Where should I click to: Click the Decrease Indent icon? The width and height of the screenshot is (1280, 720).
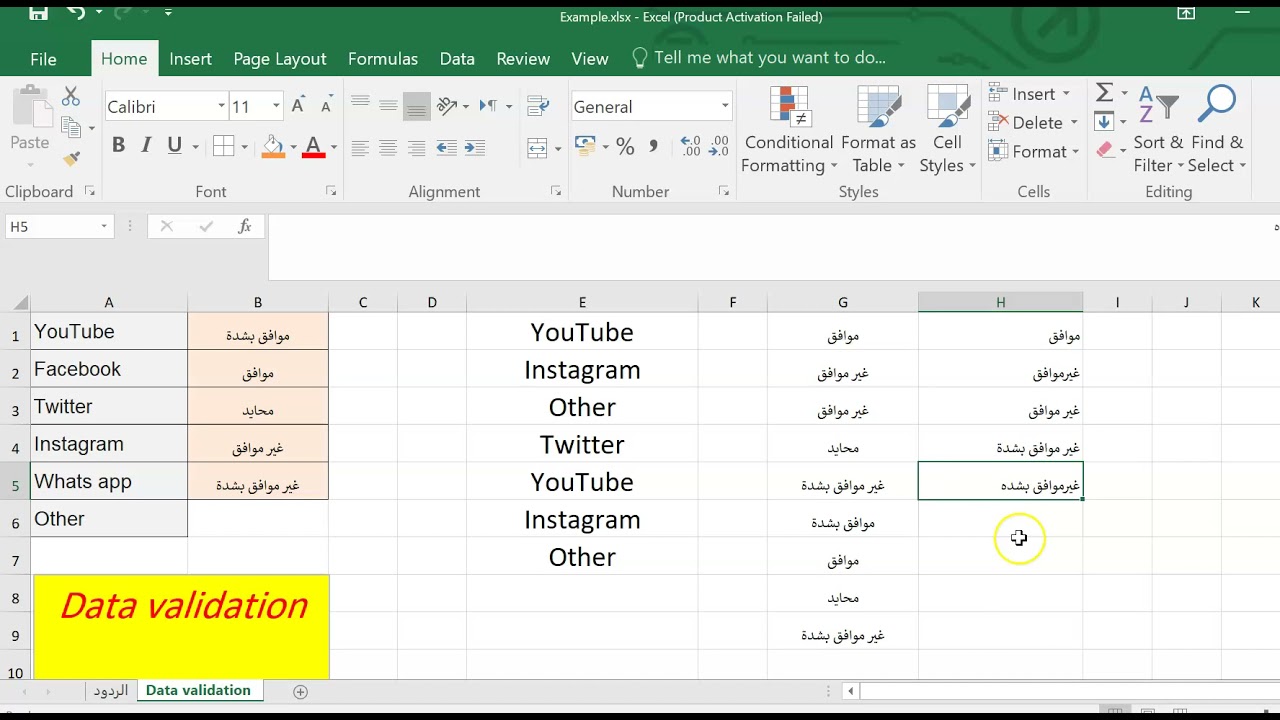[x=446, y=148]
